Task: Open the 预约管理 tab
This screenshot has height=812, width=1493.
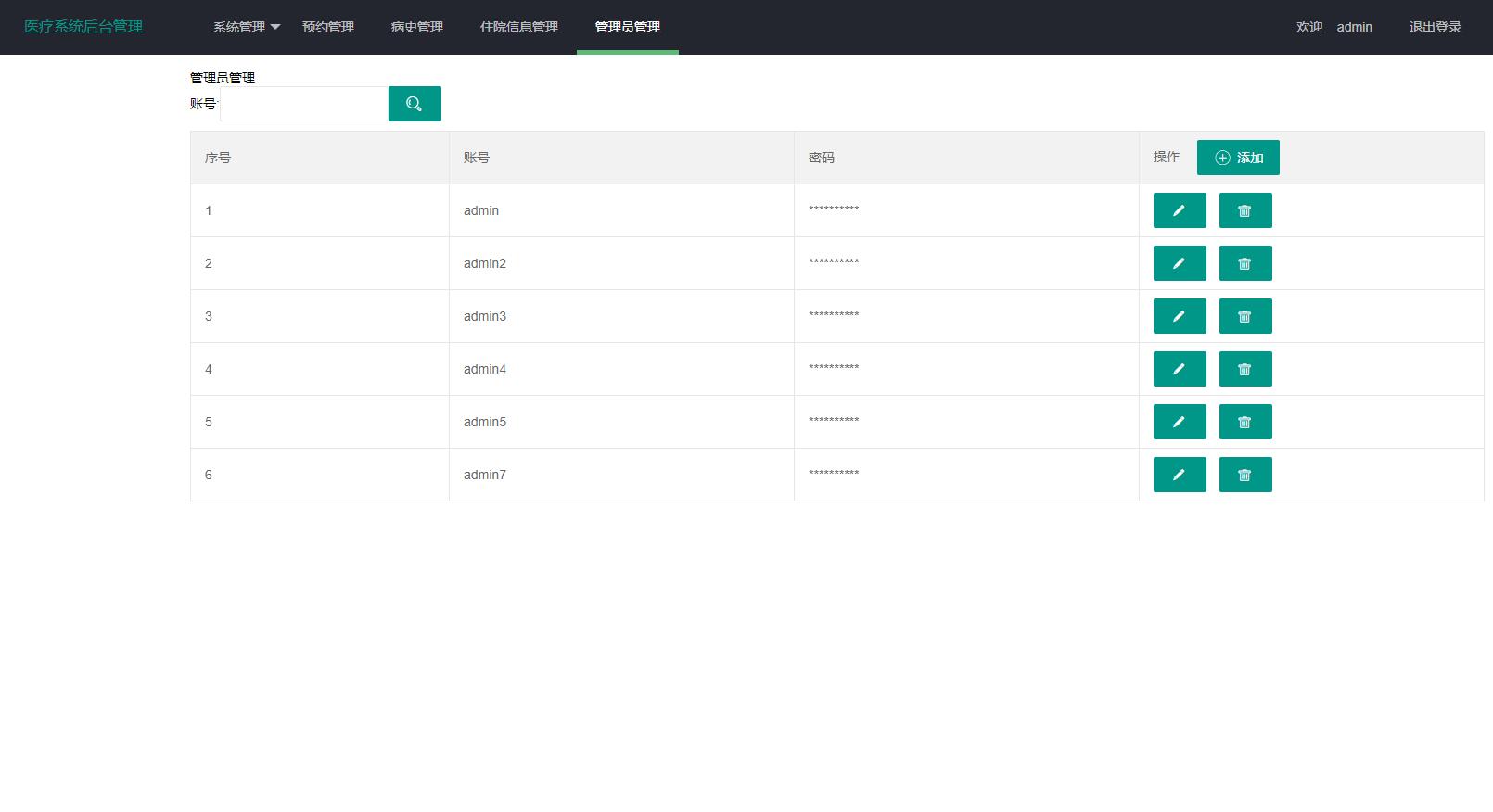Action: tap(328, 27)
